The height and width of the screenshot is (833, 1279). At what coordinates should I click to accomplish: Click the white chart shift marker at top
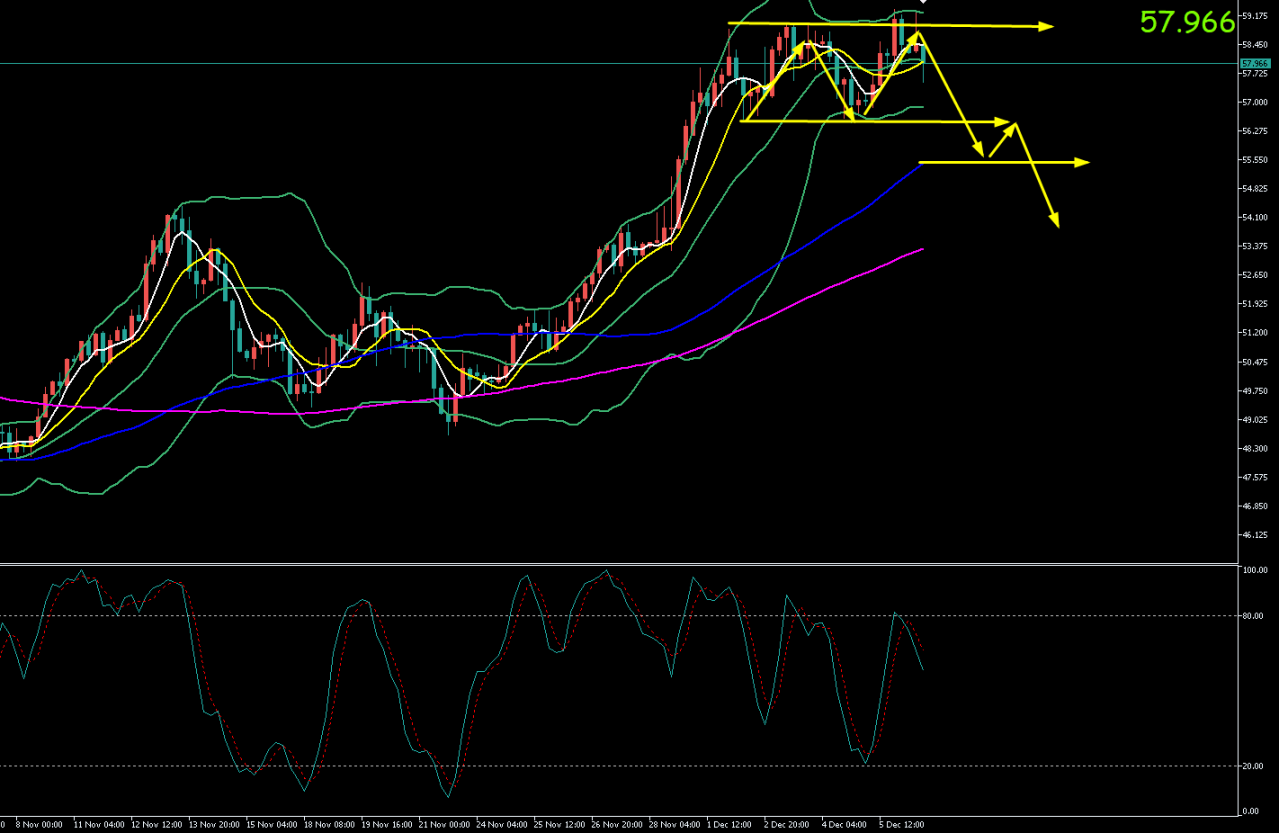click(x=924, y=3)
